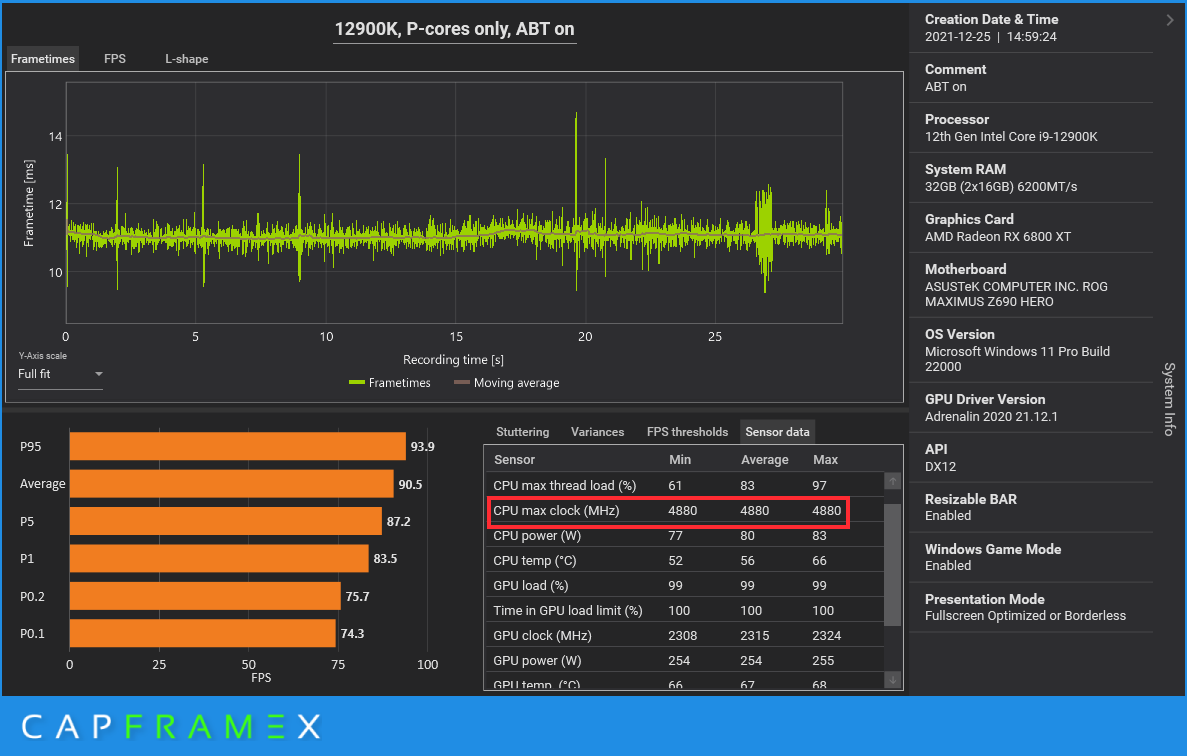Click the API DX12 entry
The width and height of the screenshot is (1187, 756).
click(x=1030, y=457)
